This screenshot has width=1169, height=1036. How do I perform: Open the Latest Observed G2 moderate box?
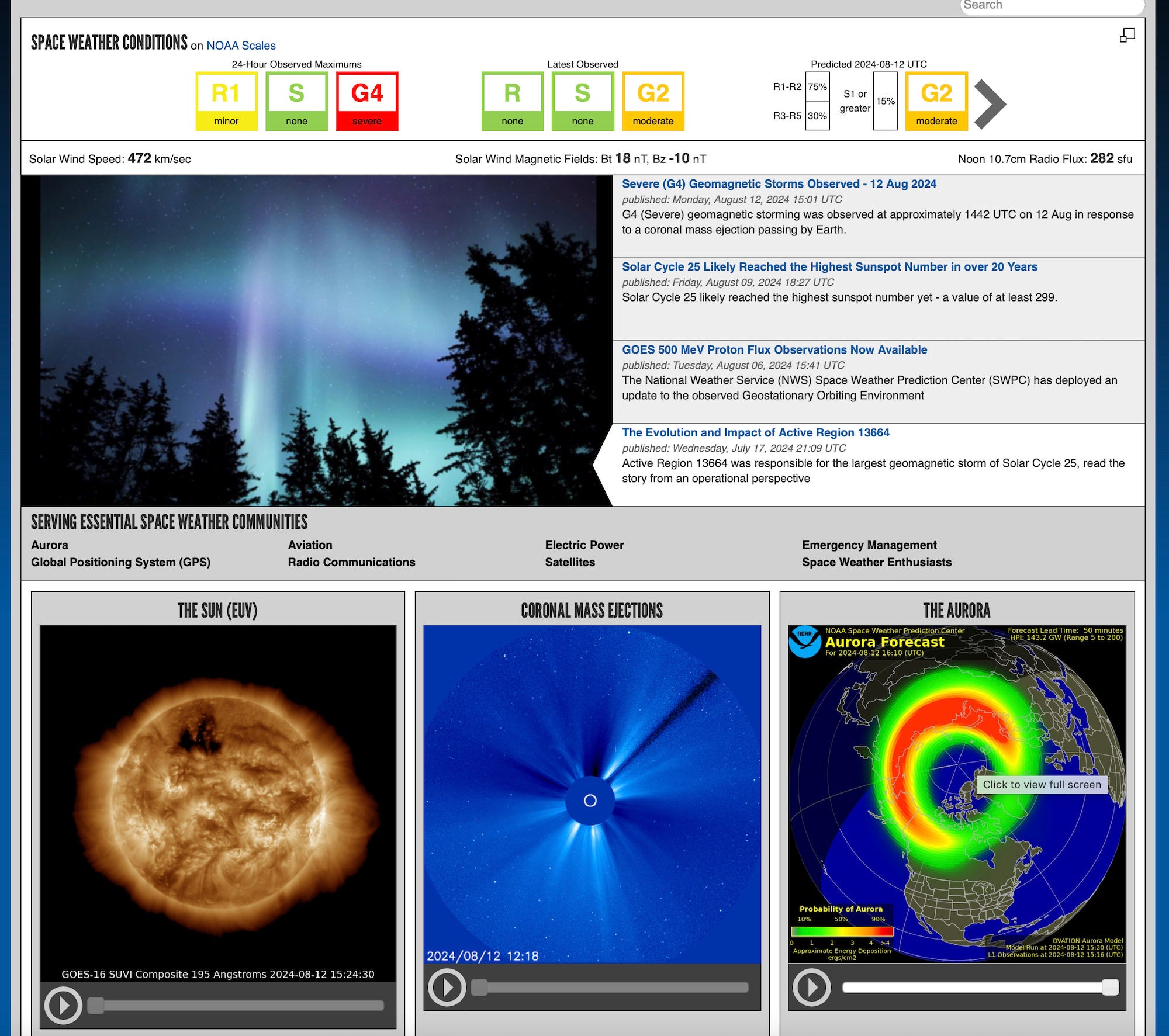click(x=653, y=101)
